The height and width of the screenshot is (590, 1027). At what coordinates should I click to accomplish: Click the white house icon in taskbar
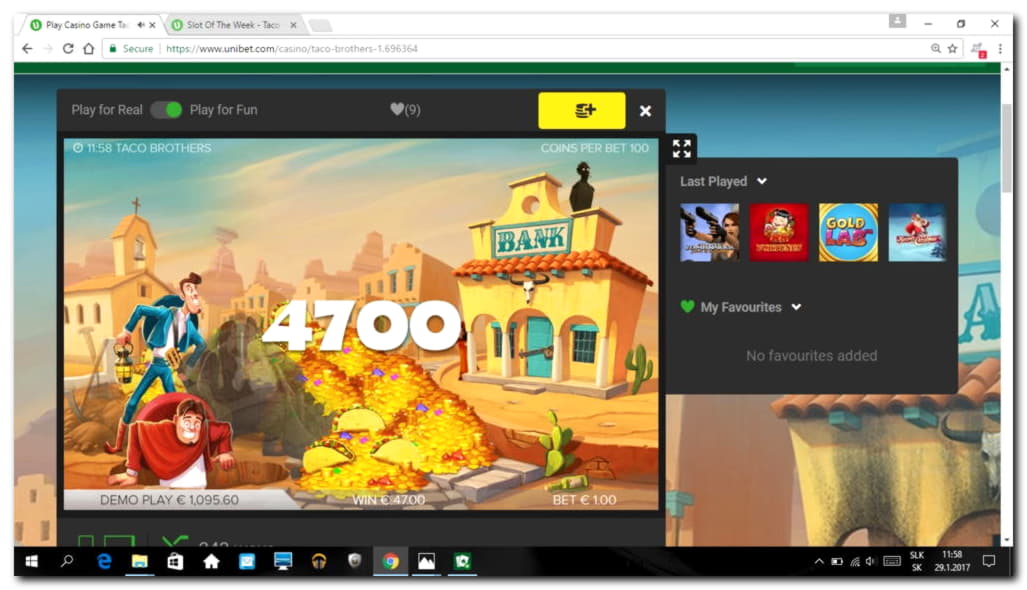pos(211,561)
